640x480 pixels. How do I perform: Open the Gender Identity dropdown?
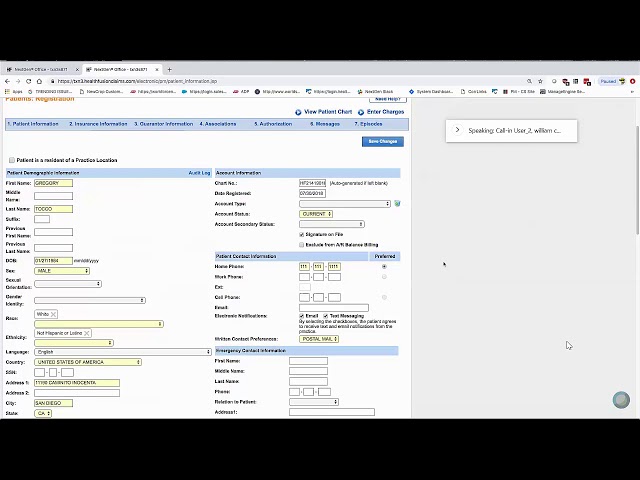90,300
